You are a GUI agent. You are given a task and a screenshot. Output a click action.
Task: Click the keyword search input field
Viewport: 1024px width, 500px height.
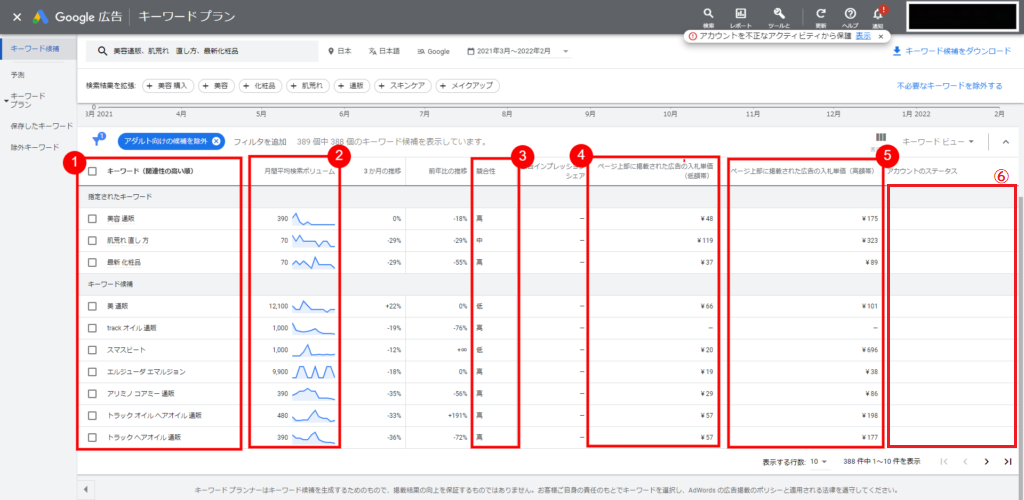(x=202, y=51)
